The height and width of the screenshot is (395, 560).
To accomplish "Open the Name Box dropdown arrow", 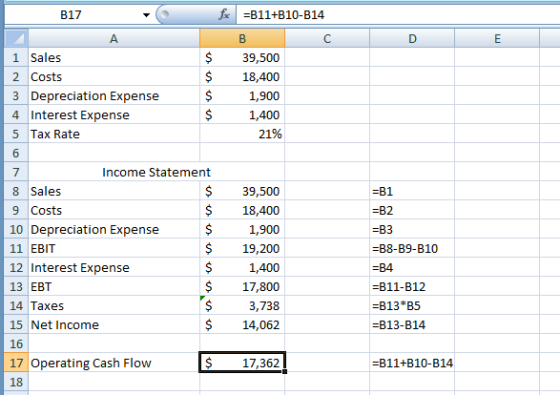I will 146,15.
